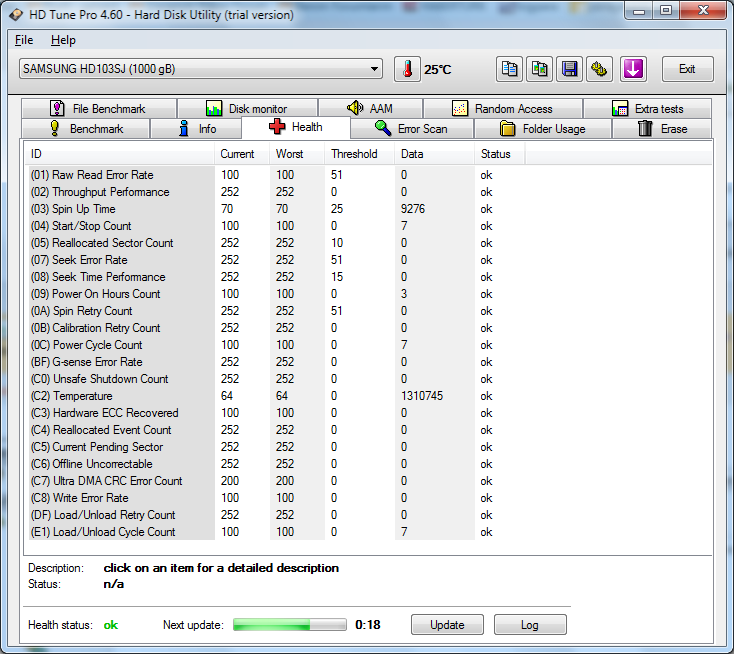
Task: Click the Log button
Action: [530, 625]
